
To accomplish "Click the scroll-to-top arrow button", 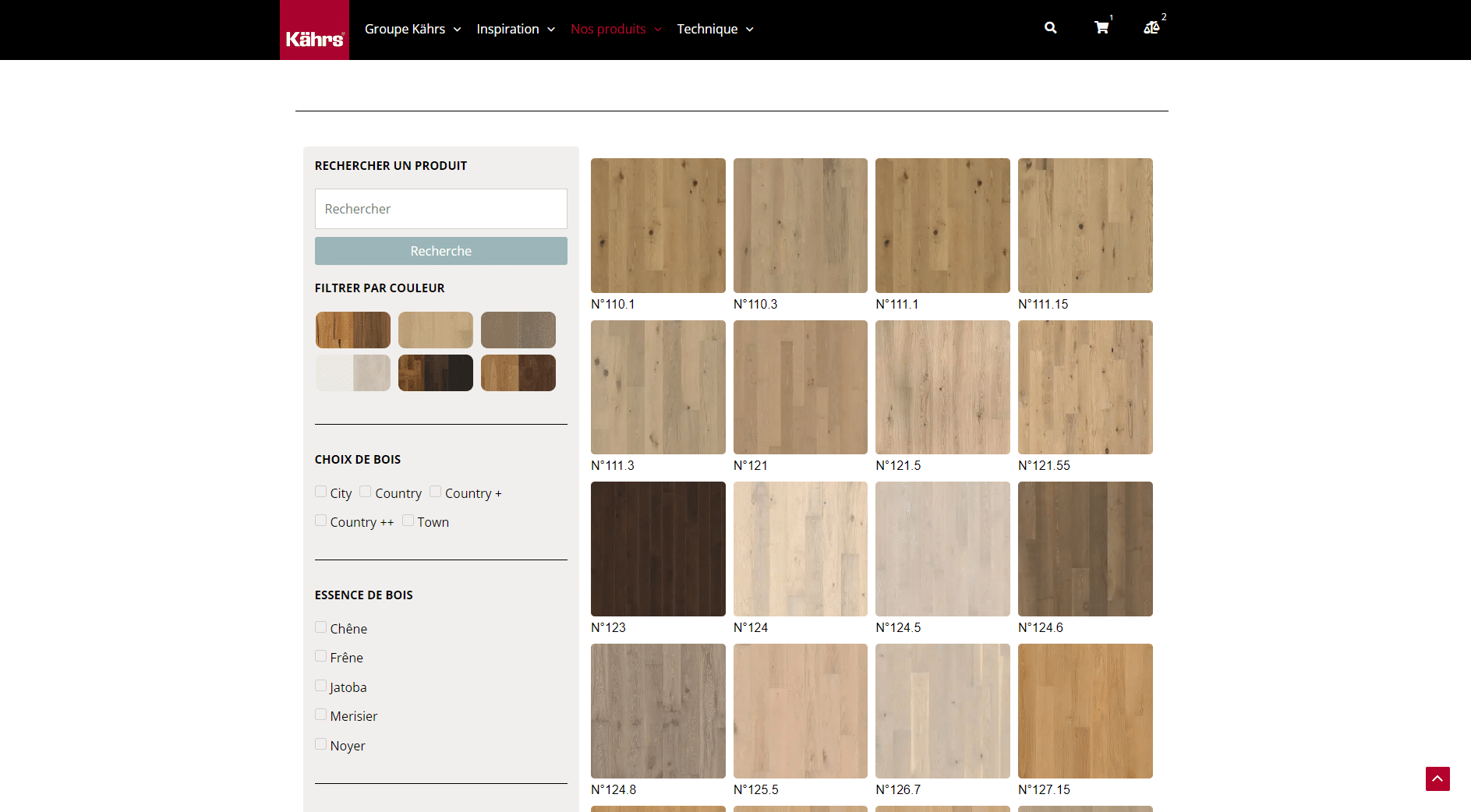I will click(x=1437, y=778).
